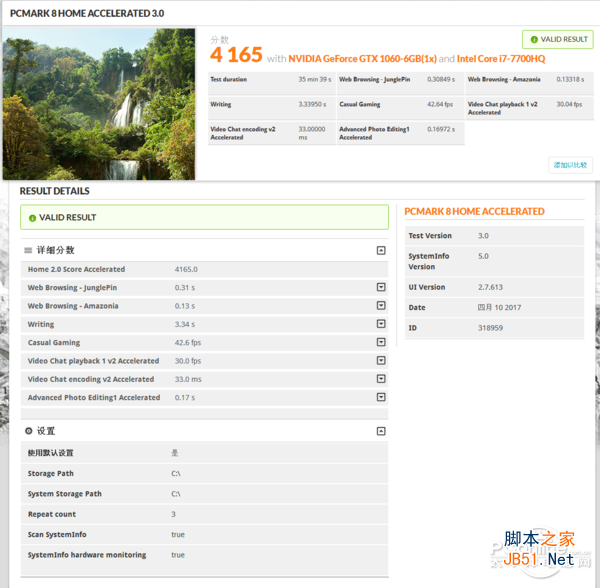Expand Web Browsing - Amazonia details

tap(381, 306)
